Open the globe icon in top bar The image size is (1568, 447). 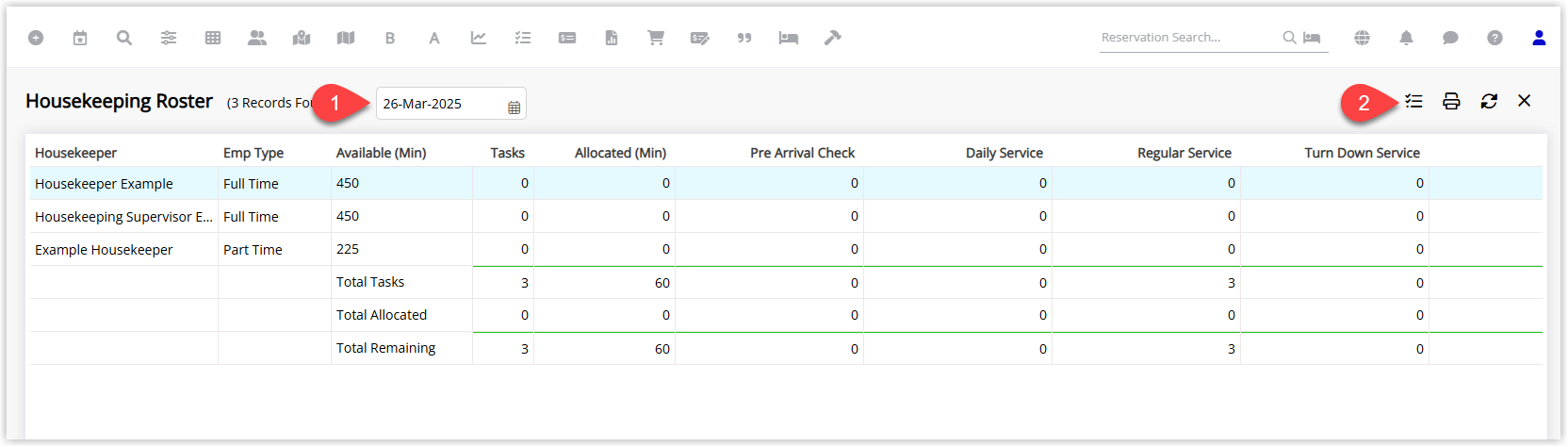tap(1362, 38)
